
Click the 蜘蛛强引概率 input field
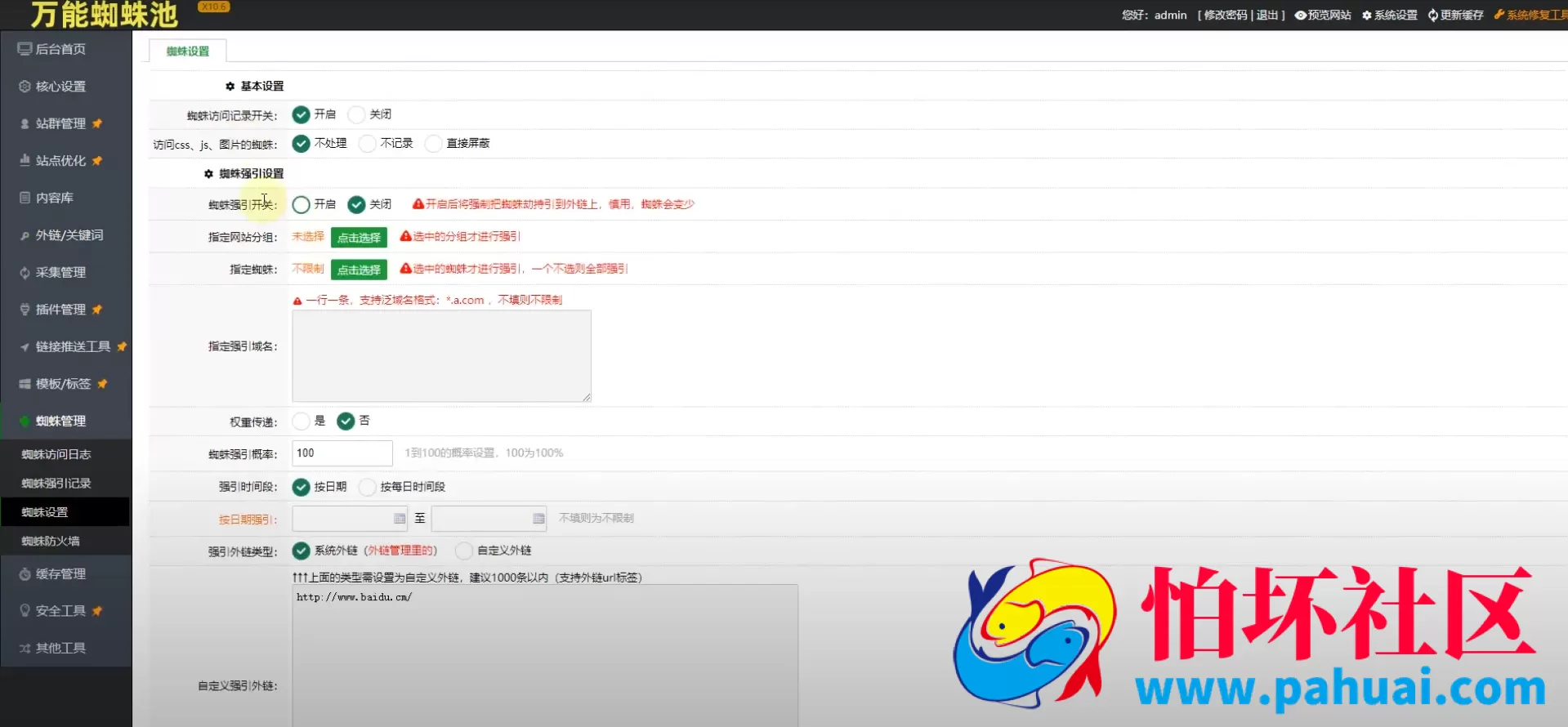pyautogui.click(x=342, y=453)
